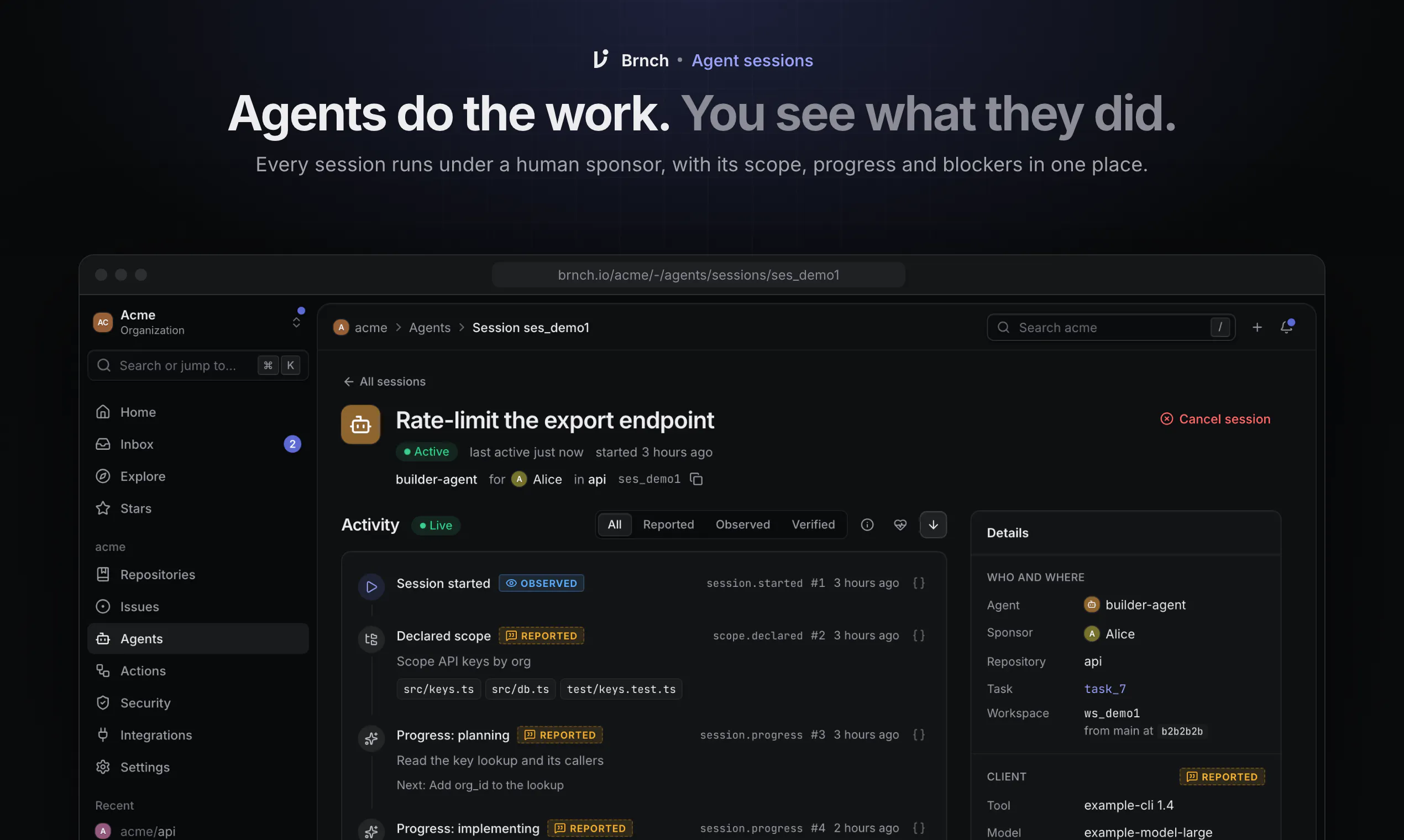
Task: Copy the ses_demo1 session ID
Action: click(x=696, y=480)
